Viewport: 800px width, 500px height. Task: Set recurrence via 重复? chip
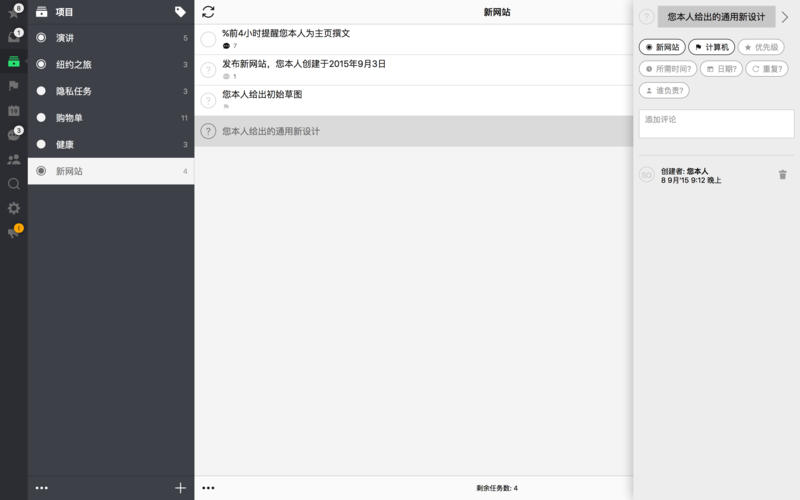pos(767,69)
